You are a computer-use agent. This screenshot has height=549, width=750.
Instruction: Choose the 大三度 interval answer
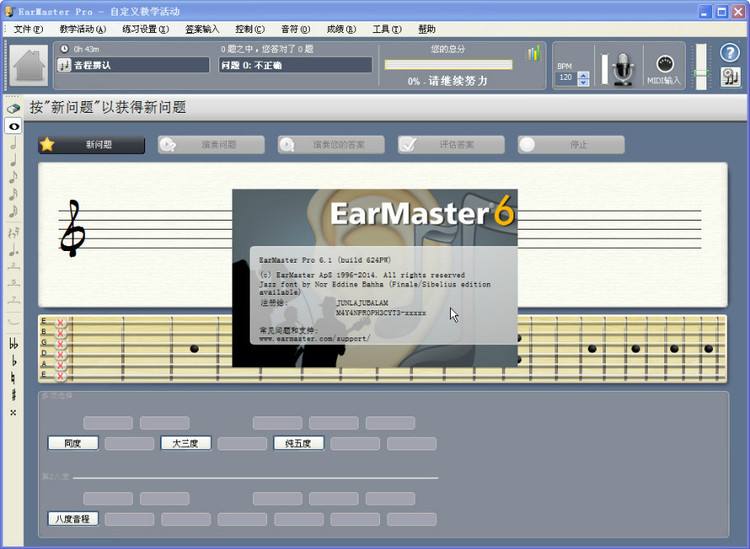(186, 443)
